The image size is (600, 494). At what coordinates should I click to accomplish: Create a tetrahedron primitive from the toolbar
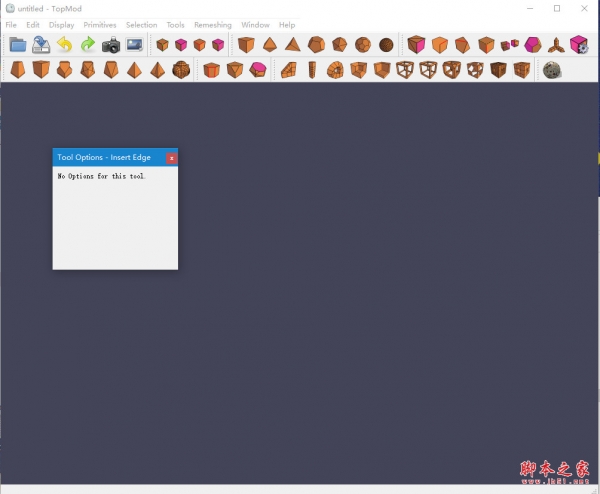[270, 45]
